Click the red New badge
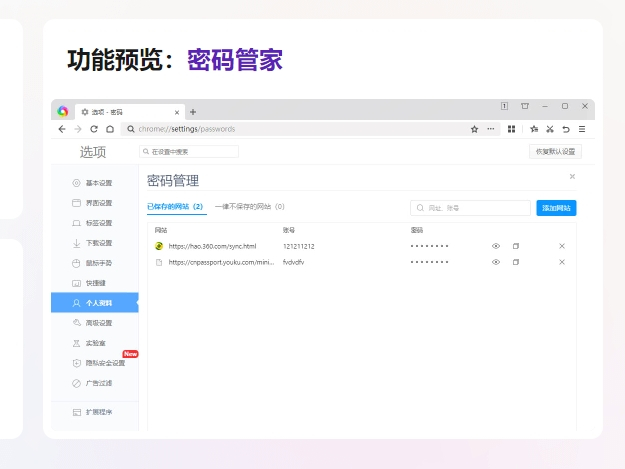The image size is (625, 469). point(130,354)
